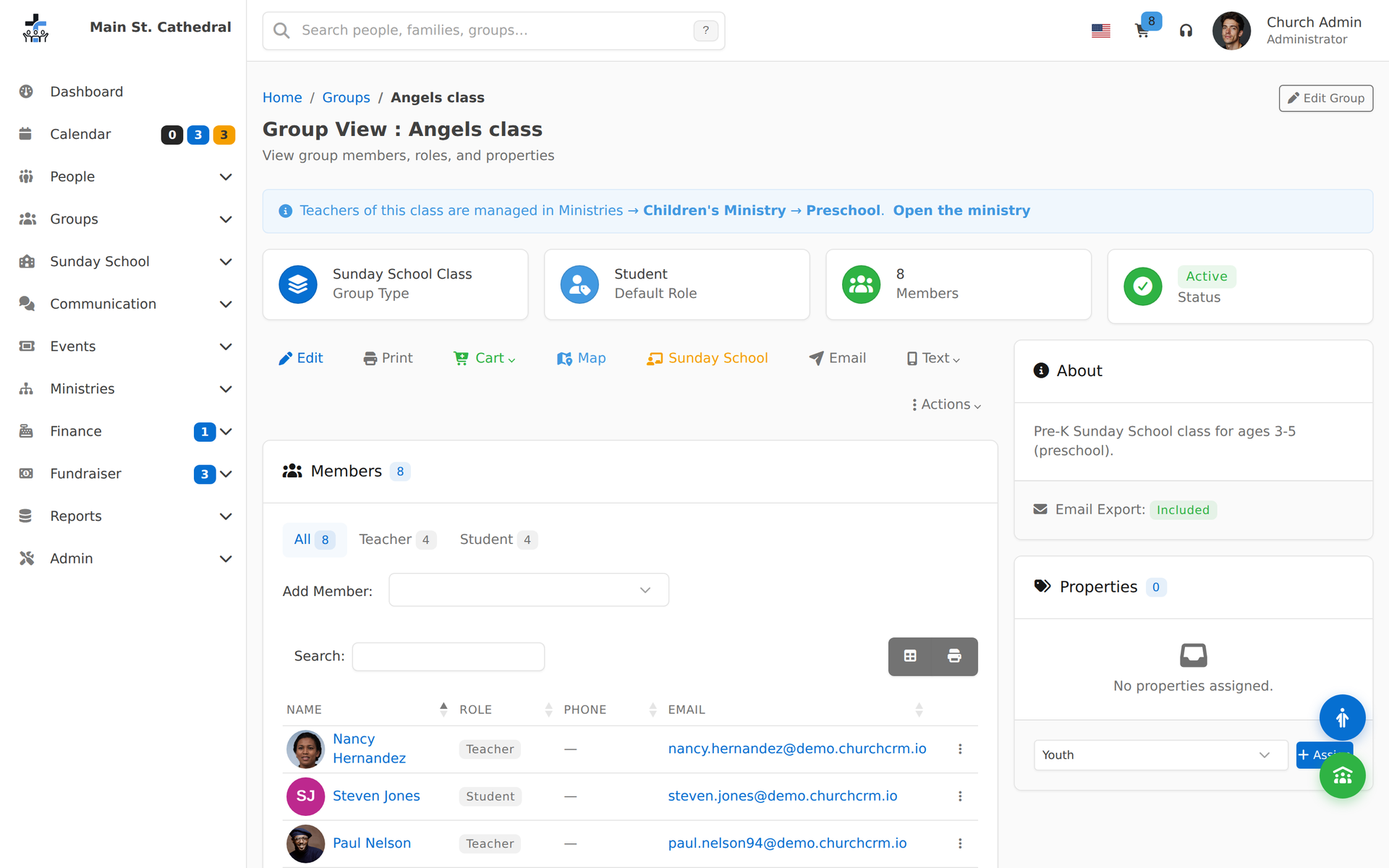
Task: Click the green Members count icon
Action: click(861, 284)
